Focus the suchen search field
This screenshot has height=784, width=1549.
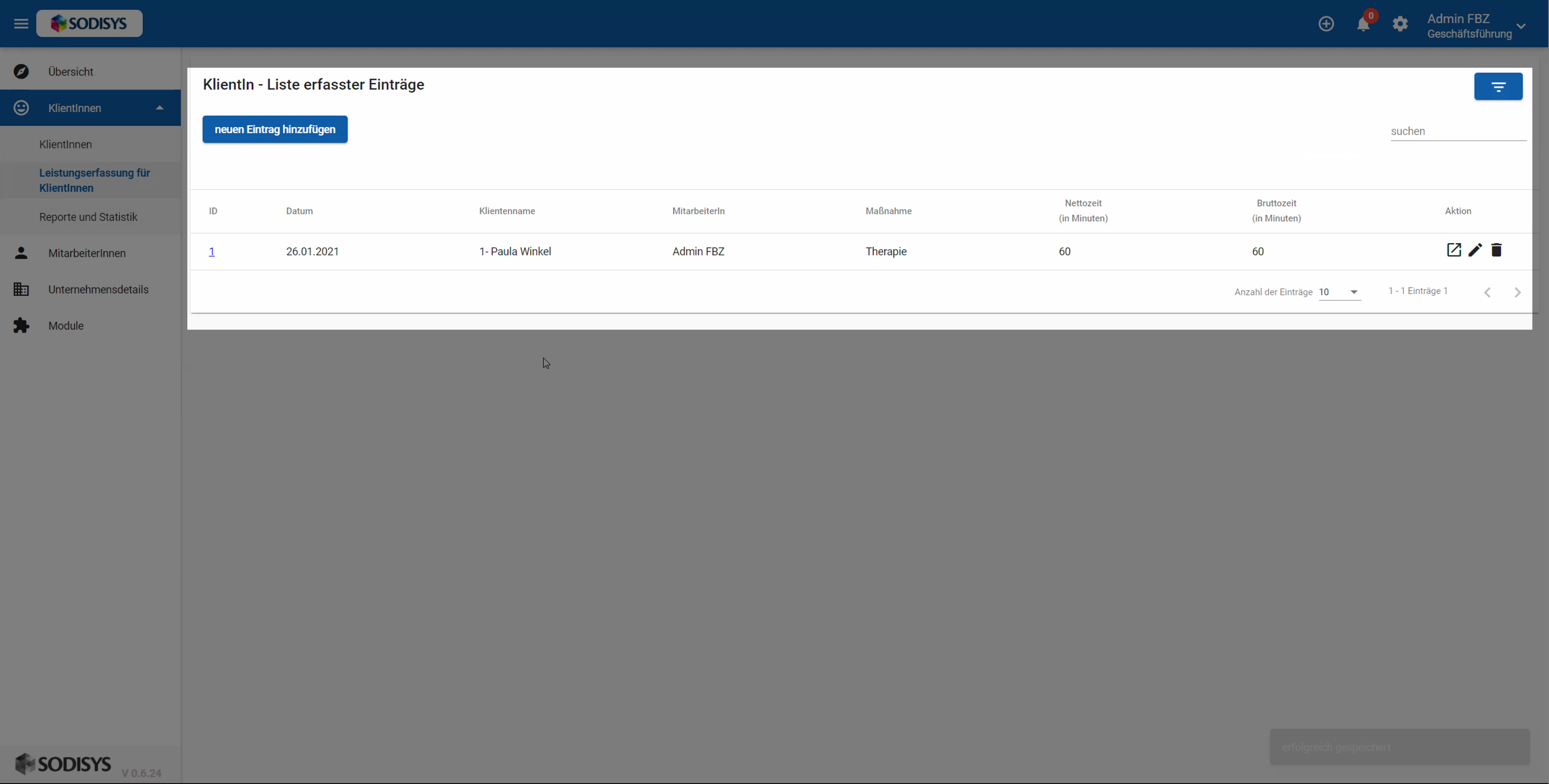(1458, 131)
